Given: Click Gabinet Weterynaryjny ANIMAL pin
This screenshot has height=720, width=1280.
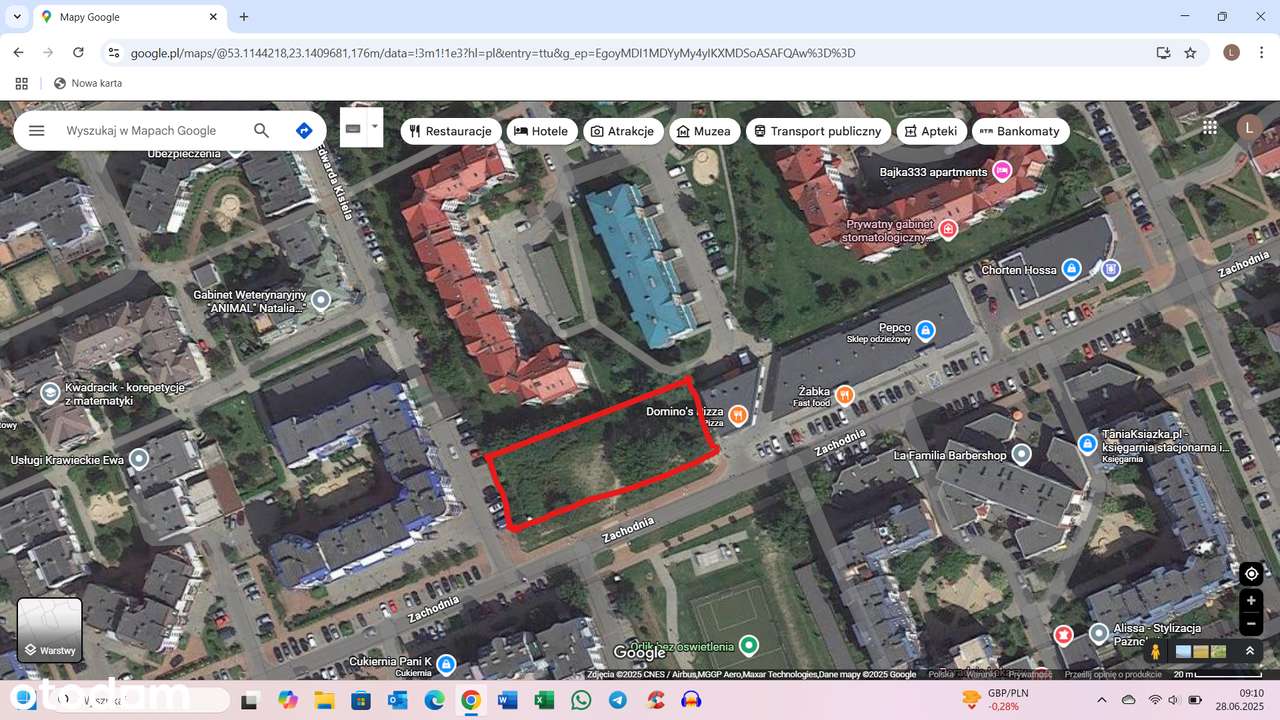Looking at the screenshot, I should [321, 299].
